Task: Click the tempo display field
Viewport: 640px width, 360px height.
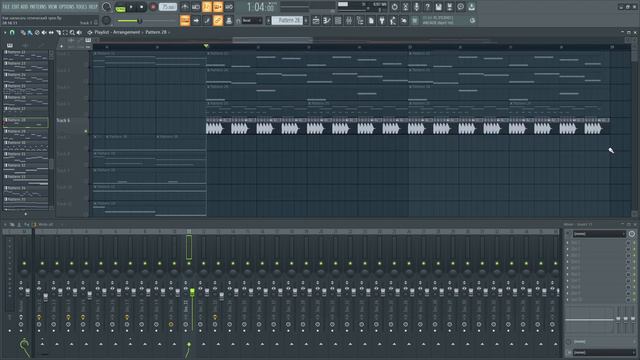Action: [168, 7]
